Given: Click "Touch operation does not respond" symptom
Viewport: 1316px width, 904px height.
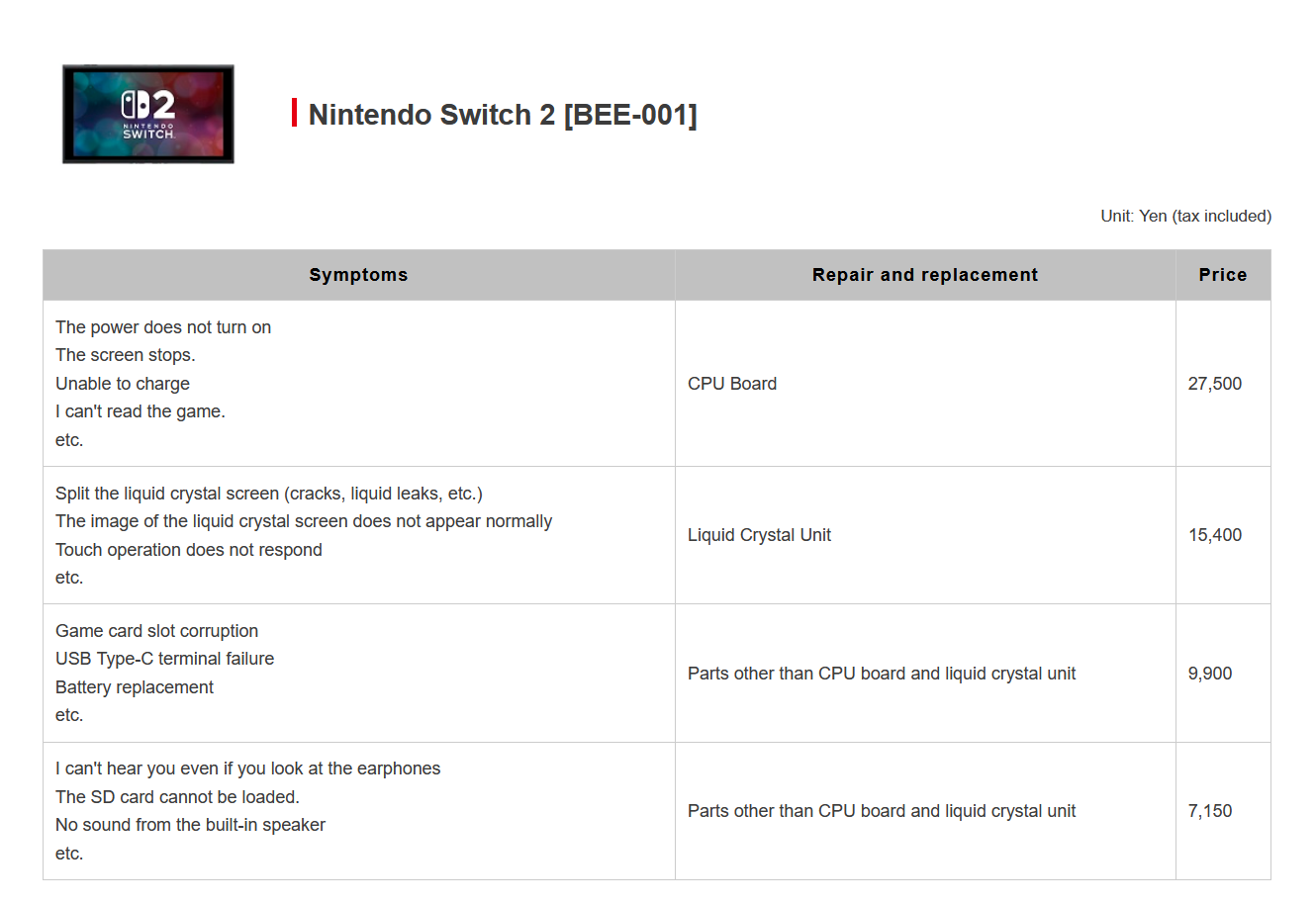Looking at the screenshot, I should 189,550.
